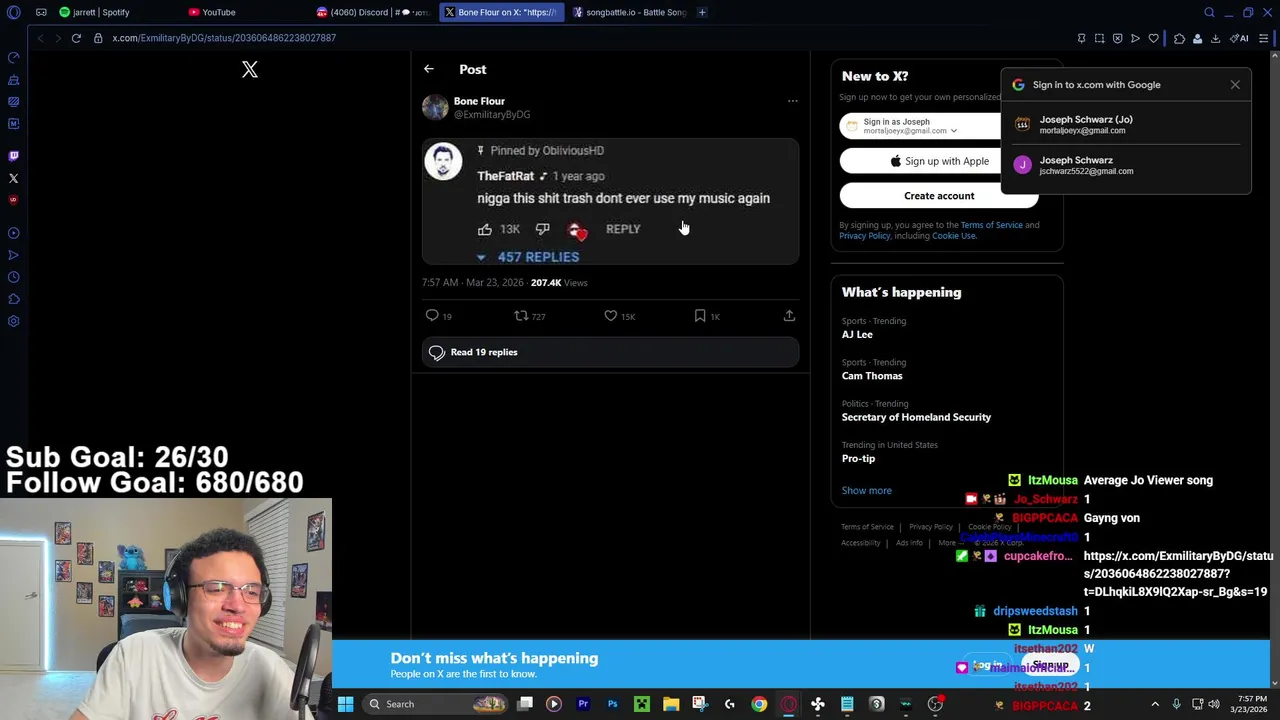Image resolution: width=1280 pixels, height=720 pixels.
Task: Click Show more under What's happening
Action: [x=866, y=490]
